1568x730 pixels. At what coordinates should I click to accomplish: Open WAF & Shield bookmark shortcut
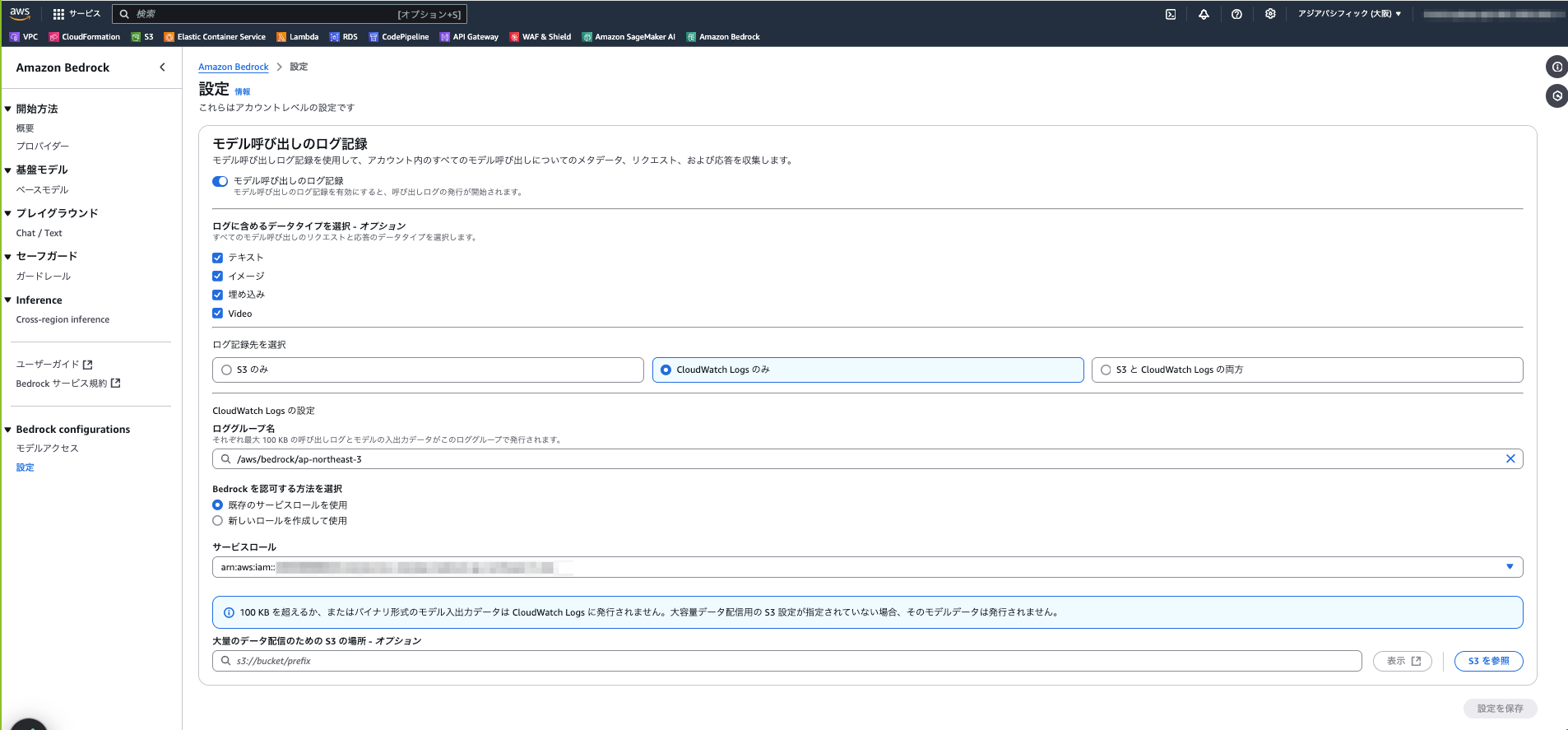tap(540, 37)
